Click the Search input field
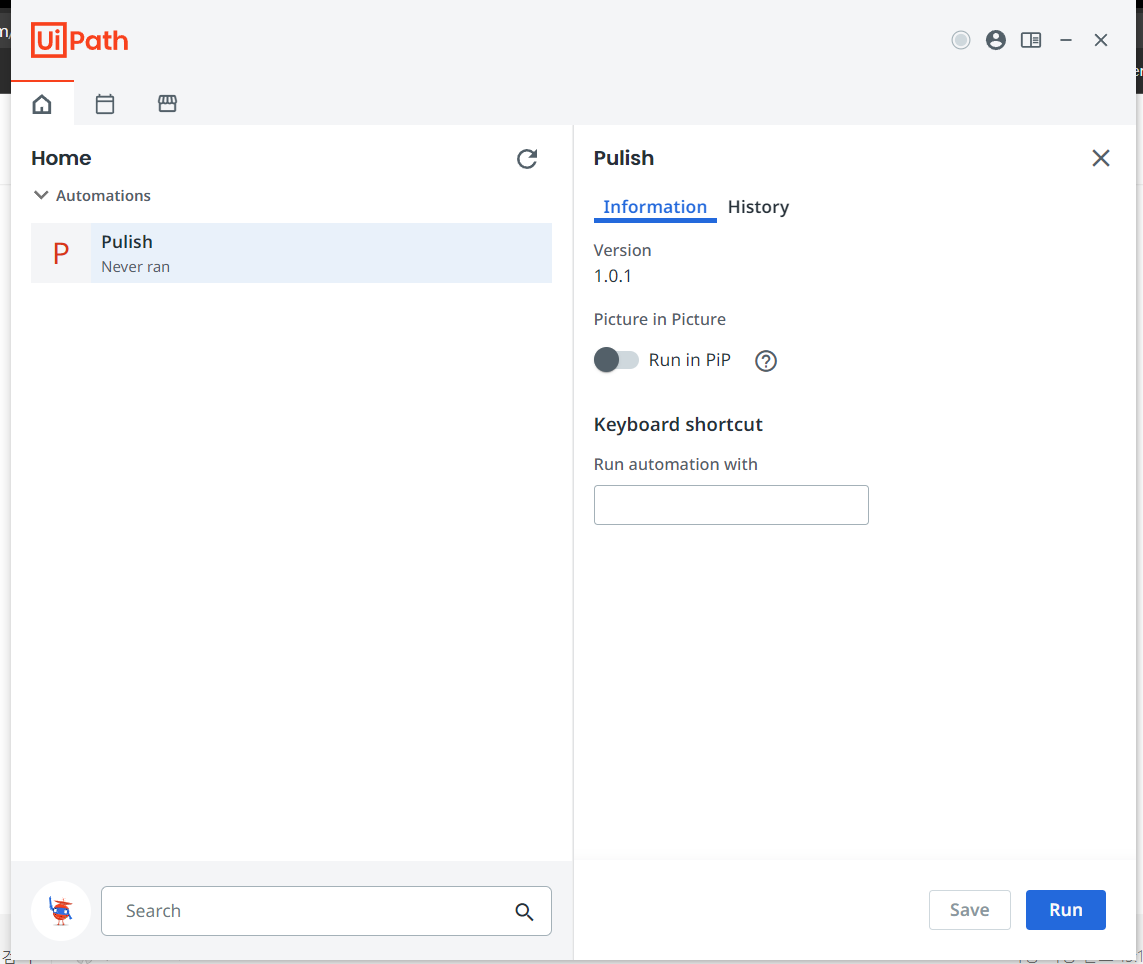This screenshot has width=1143, height=964. [326, 911]
